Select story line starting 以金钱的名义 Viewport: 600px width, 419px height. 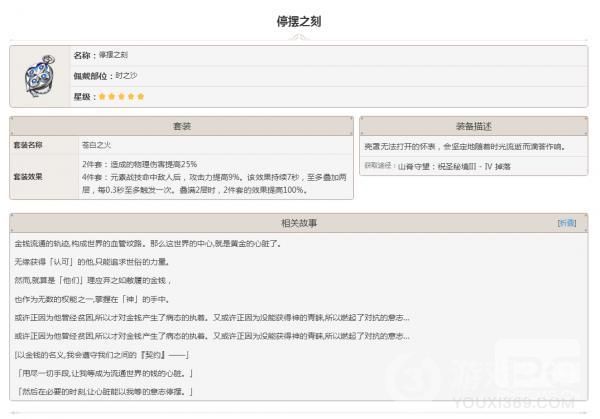click(101, 355)
